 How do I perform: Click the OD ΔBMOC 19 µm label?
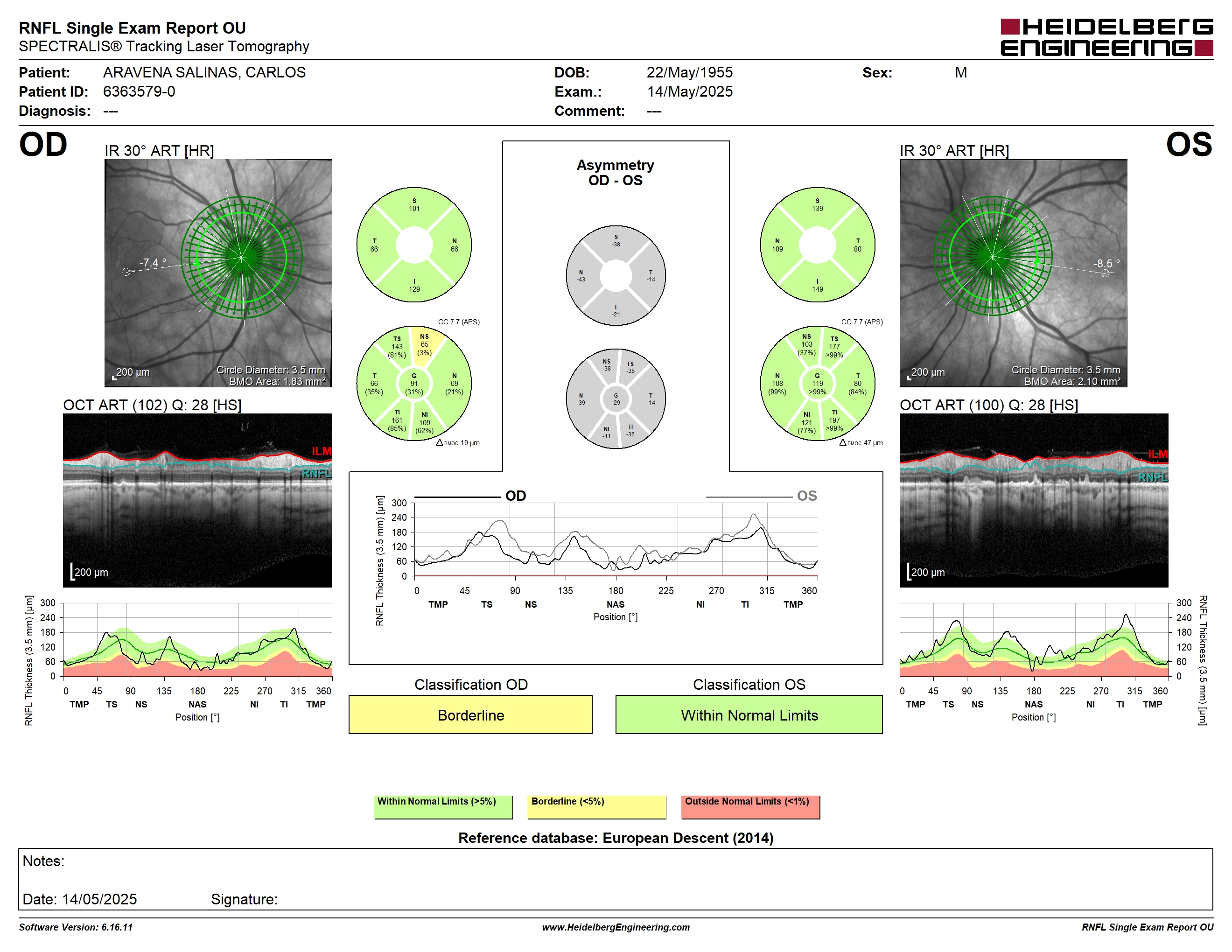click(458, 443)
